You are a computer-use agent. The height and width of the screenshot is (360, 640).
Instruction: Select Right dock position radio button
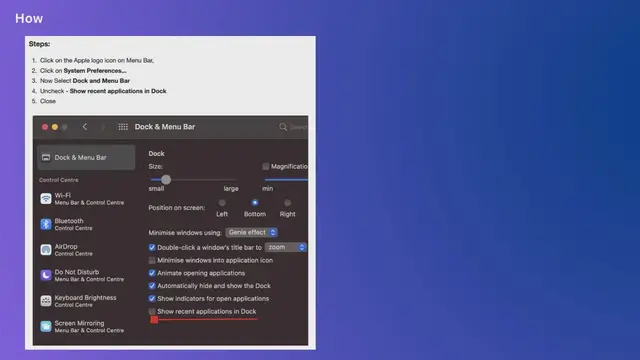click(287, 202)
